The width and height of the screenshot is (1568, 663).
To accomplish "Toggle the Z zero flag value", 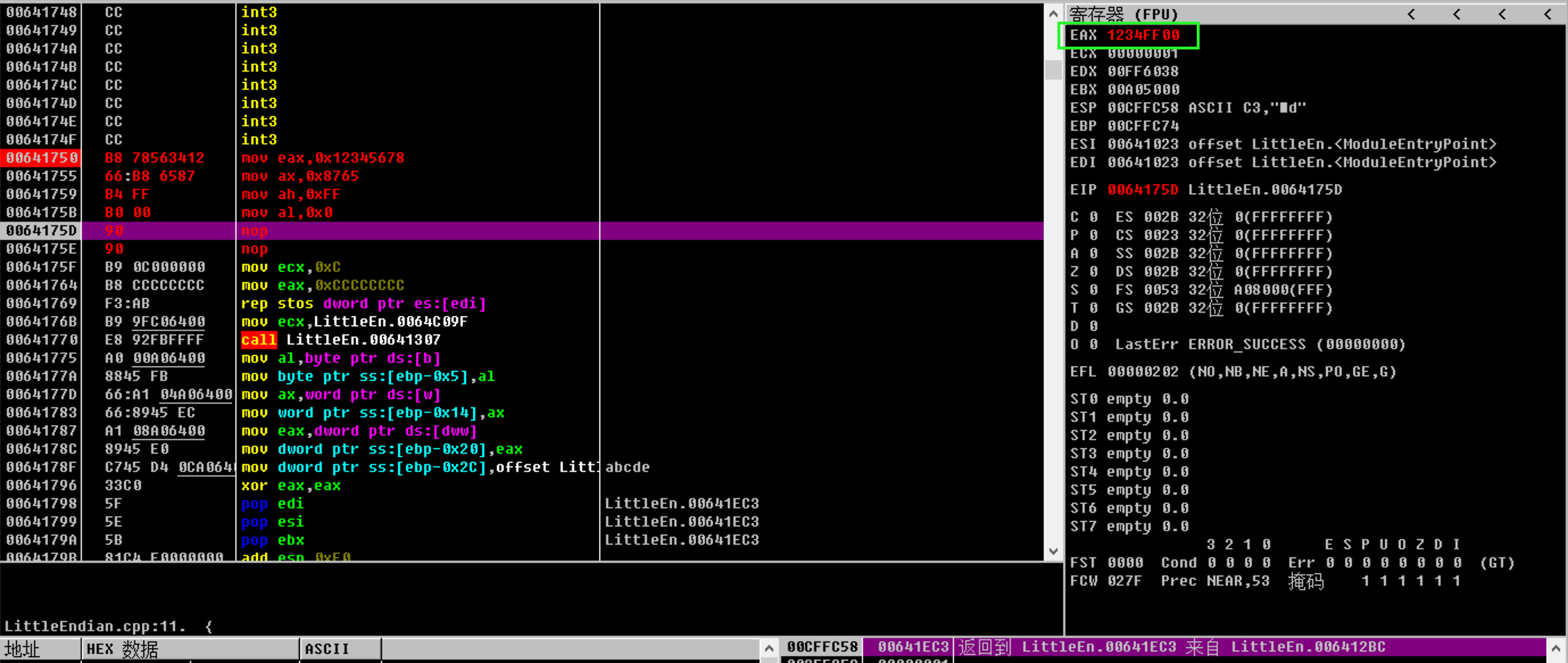I will click(x=1094, y=272).
